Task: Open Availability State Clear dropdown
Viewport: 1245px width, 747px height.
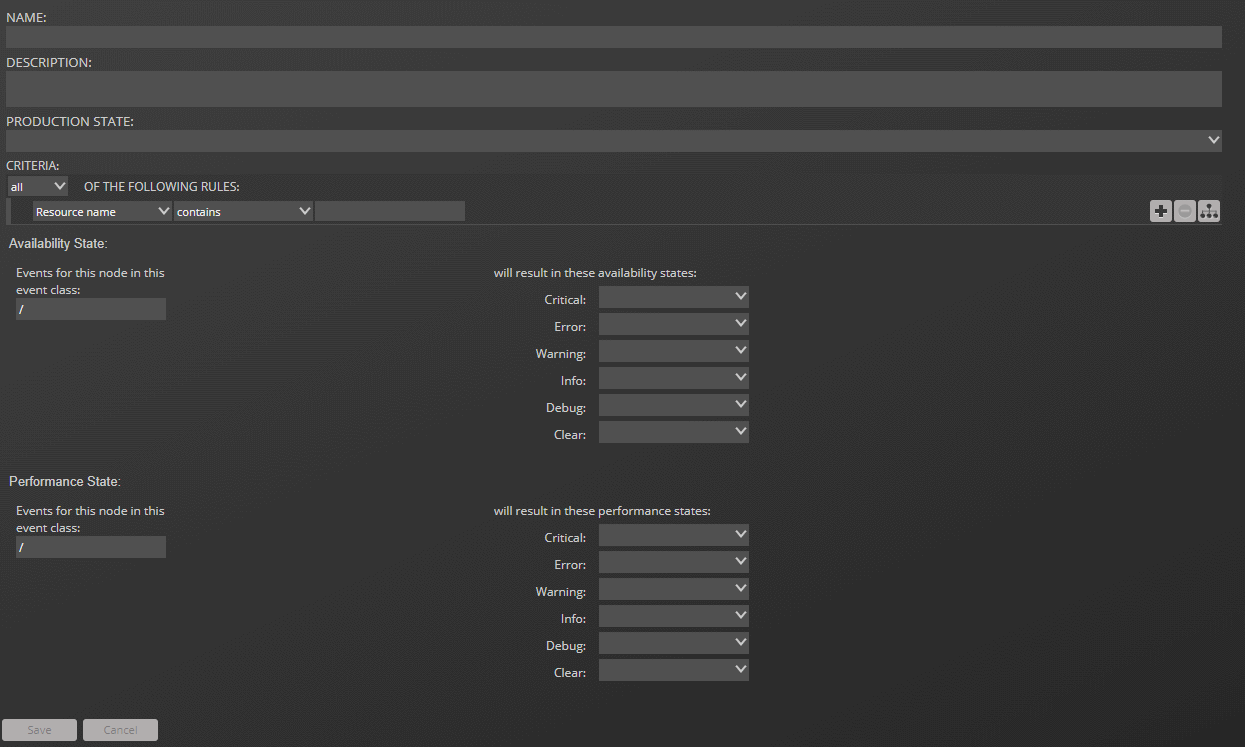Action: 674,432
